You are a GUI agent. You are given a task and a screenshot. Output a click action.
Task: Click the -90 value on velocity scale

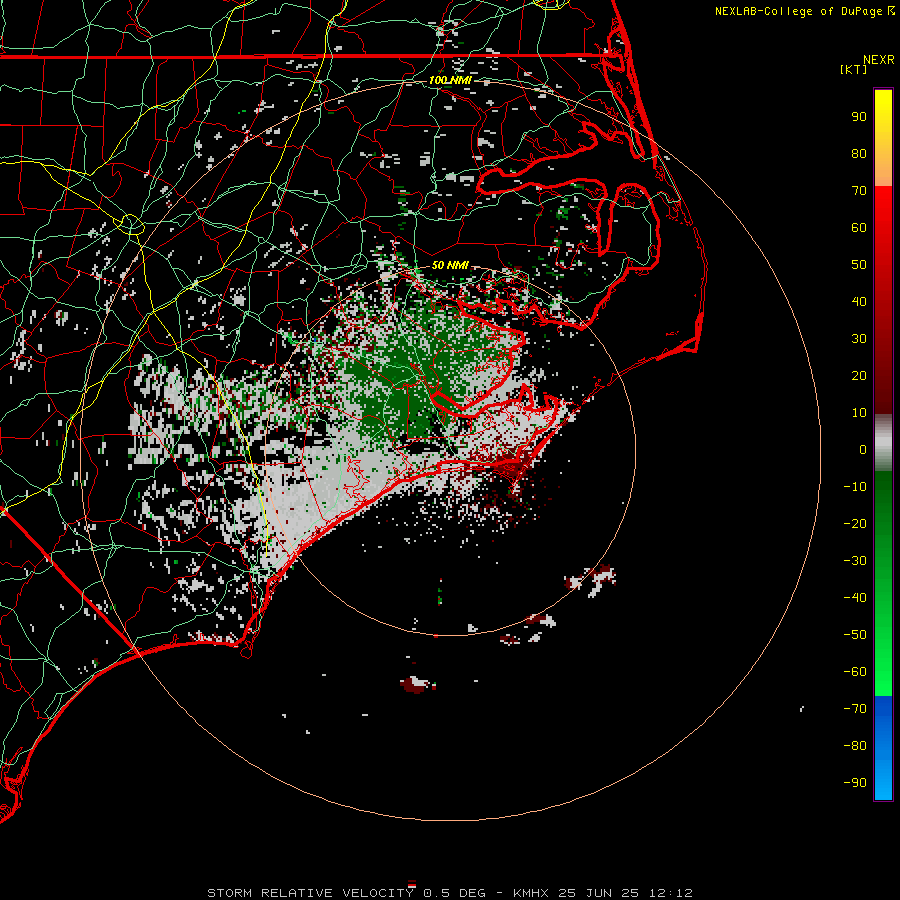(x=855, y=783)
